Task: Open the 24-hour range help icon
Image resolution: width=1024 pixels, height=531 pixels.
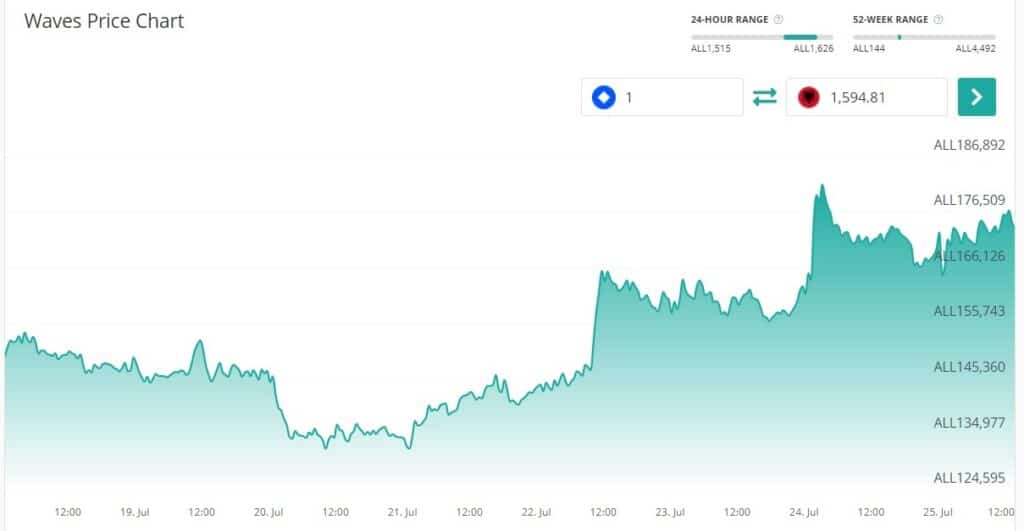Action: pos(778,20)
